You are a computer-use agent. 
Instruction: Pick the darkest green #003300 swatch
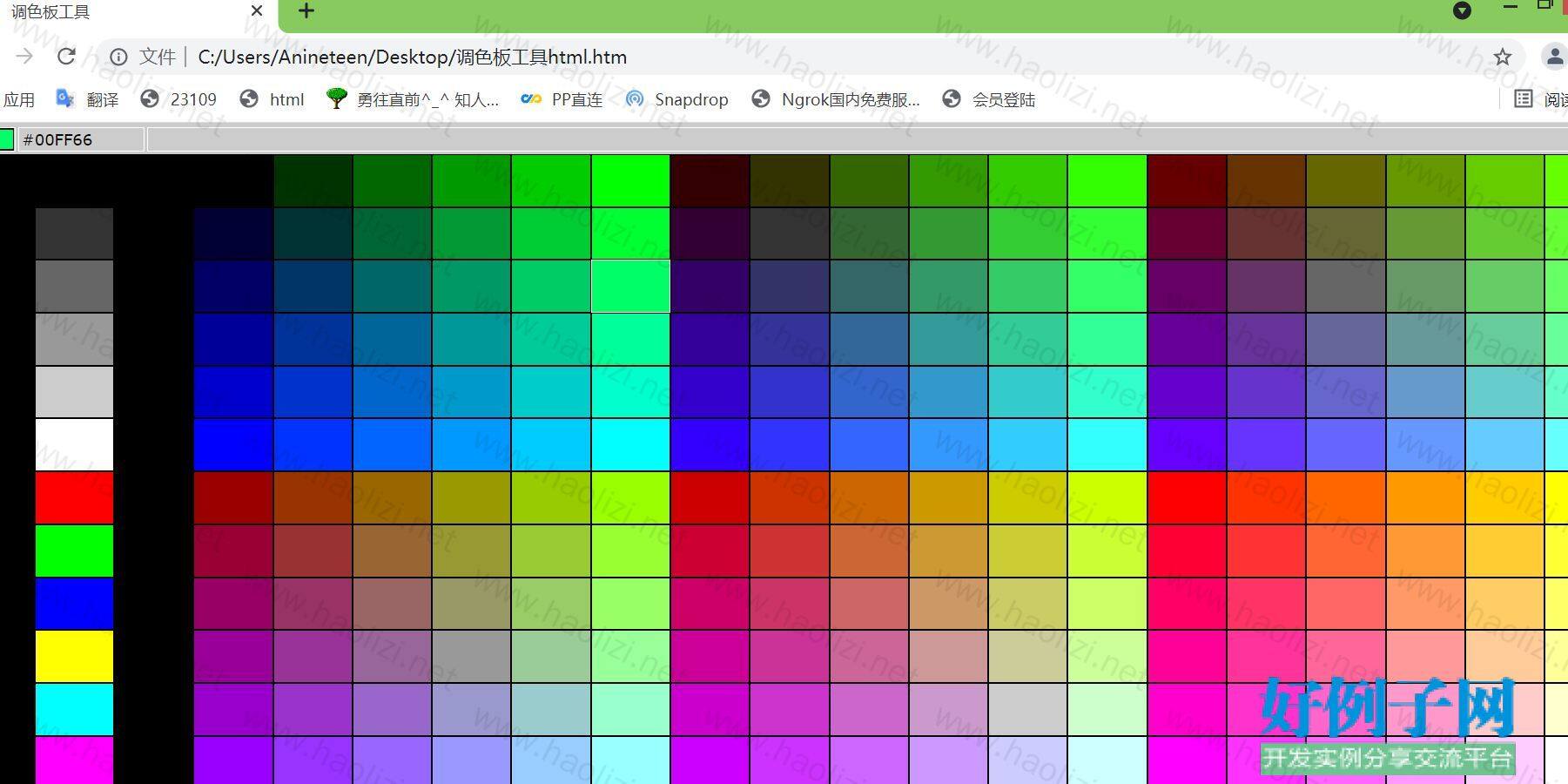[313, 180]
